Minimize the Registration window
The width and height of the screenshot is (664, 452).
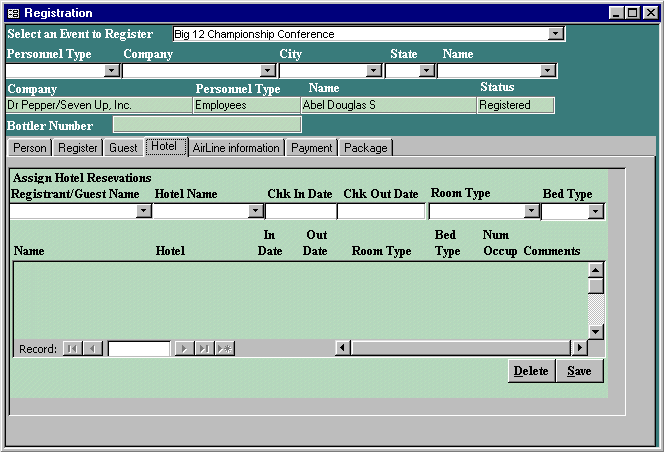click(616, 13)
